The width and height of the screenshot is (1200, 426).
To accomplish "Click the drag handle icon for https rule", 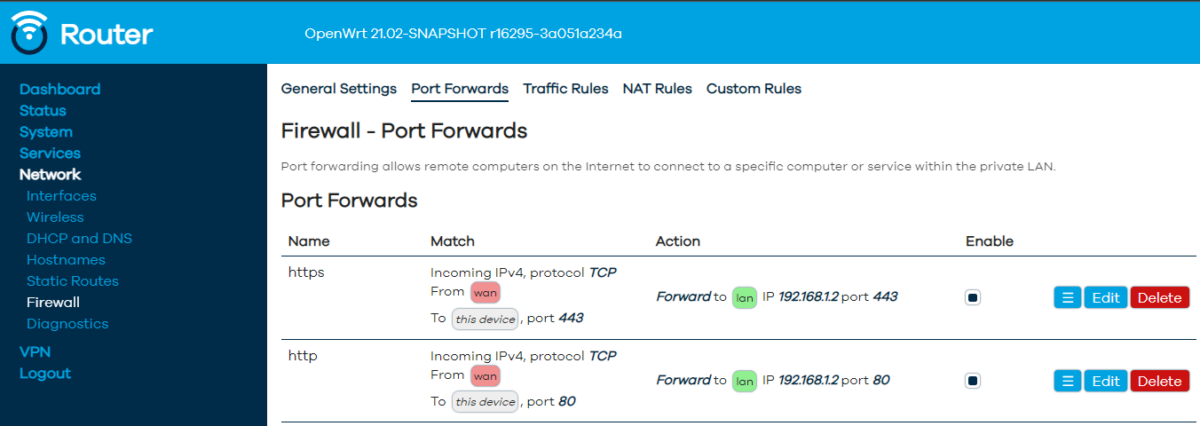I will 1067,297.
